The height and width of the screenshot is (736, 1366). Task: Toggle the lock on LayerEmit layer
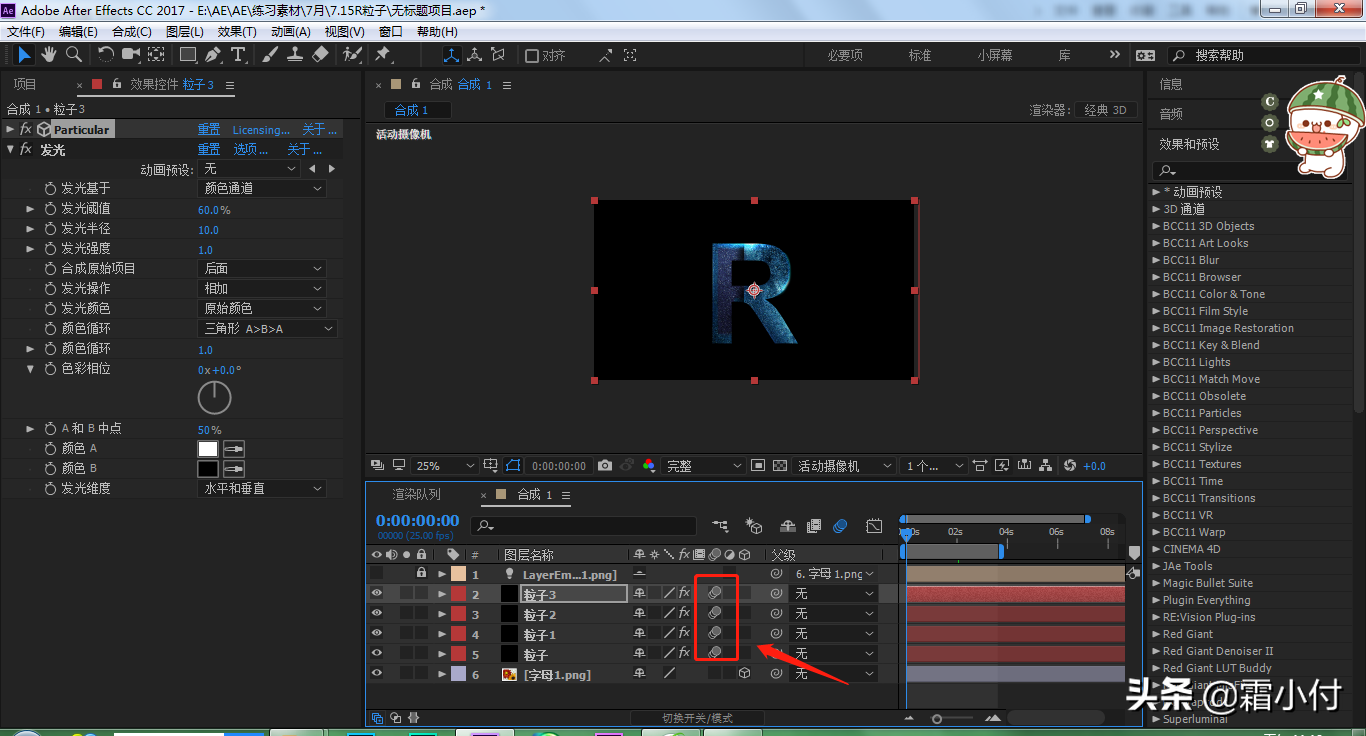coord(421,574)
